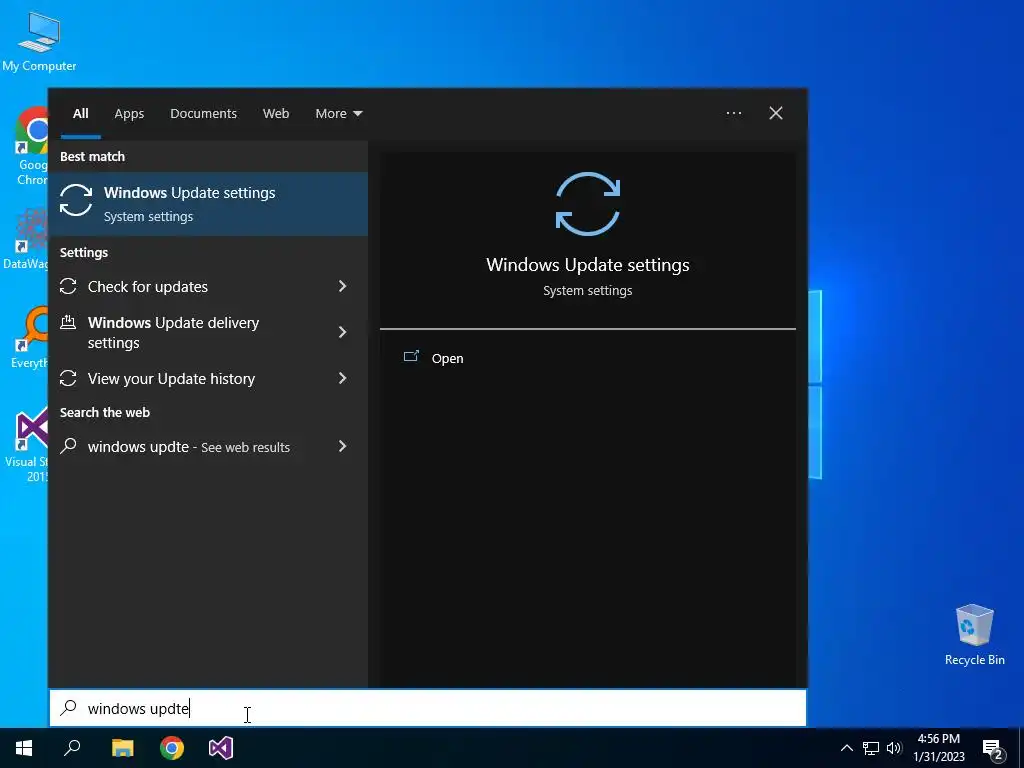Open File Explorer from taskbar
This screenshot has height=768, width=1024.
(123, 748)
